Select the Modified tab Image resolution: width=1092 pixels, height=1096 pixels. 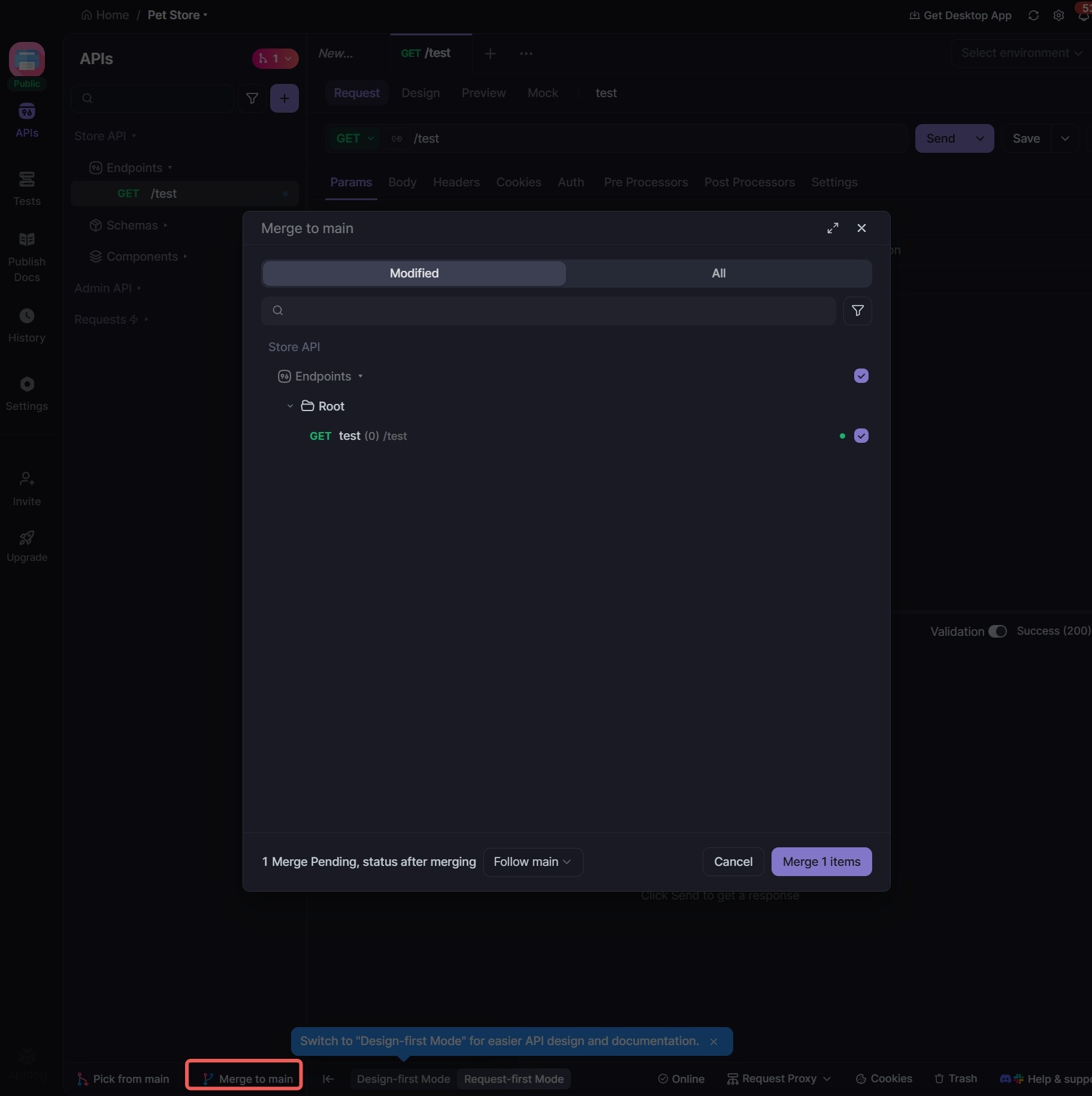tap(414, 273)
